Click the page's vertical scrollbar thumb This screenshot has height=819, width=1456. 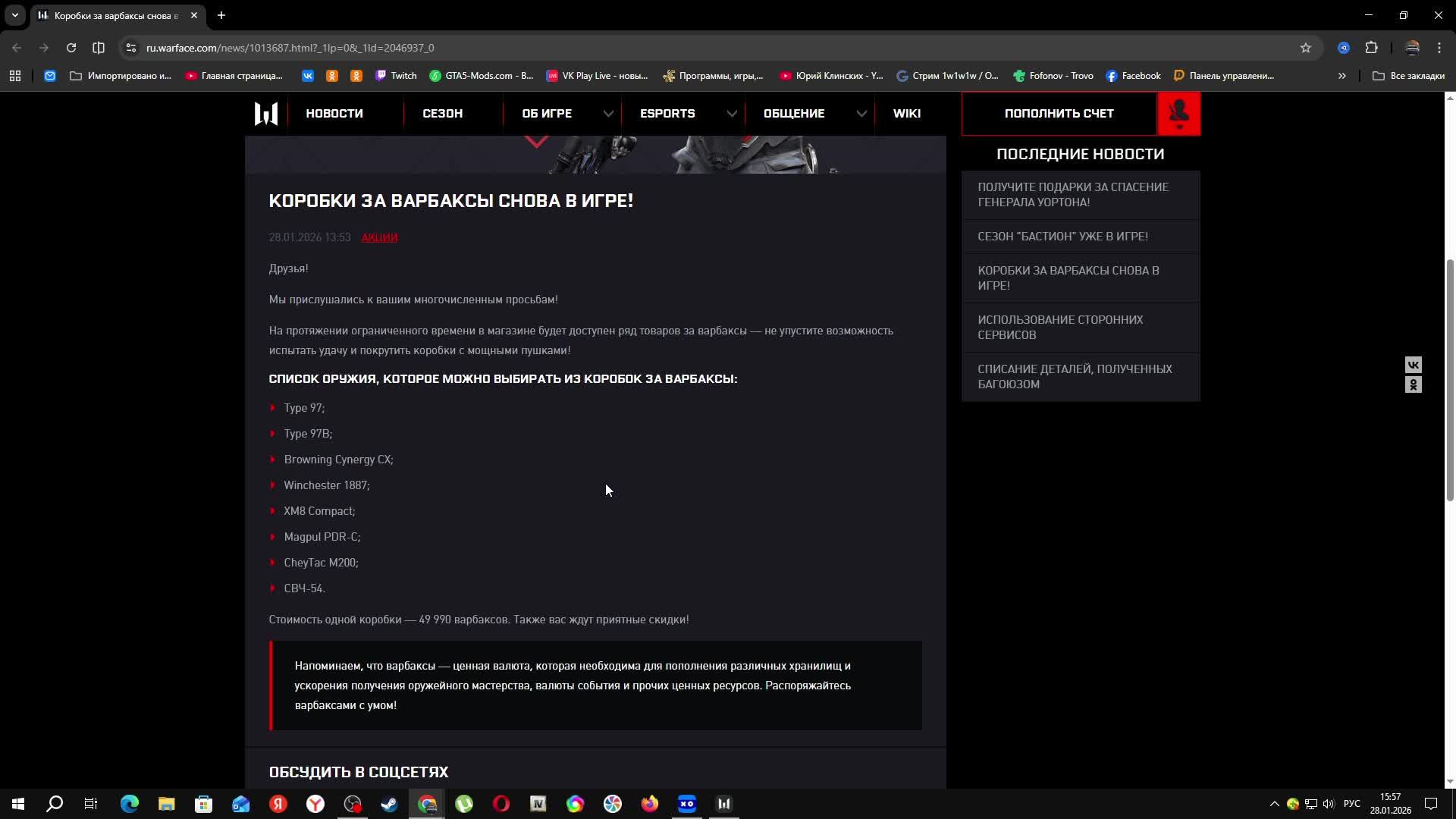(1450, 379)
